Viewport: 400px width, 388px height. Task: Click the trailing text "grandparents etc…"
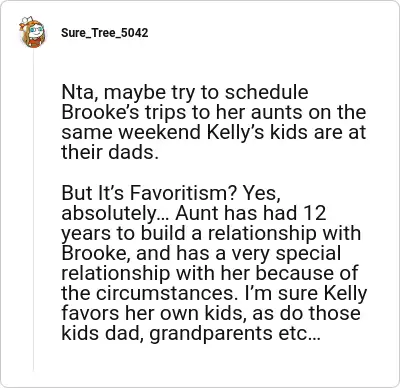[234, 334]
